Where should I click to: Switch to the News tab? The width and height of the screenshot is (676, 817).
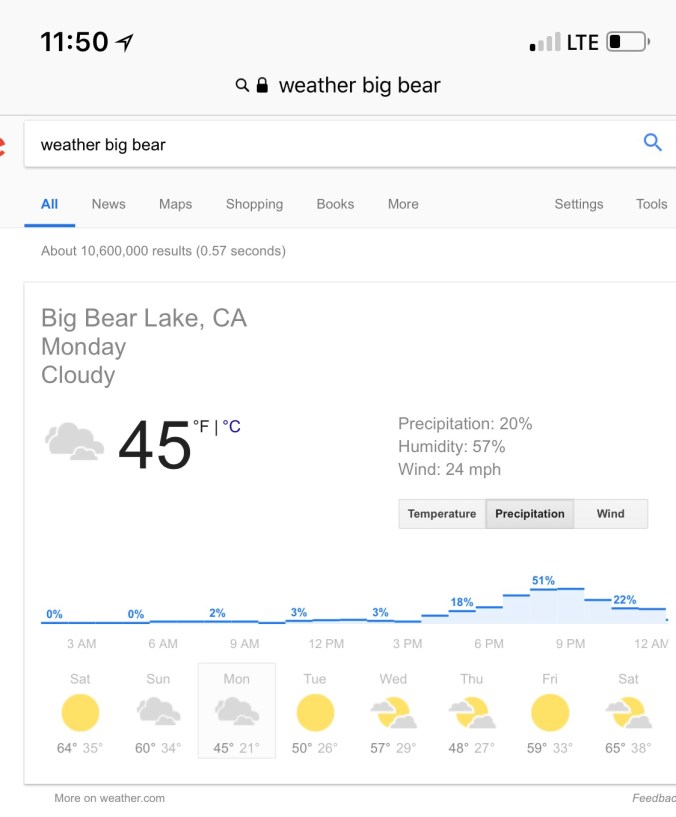[109, 204]
